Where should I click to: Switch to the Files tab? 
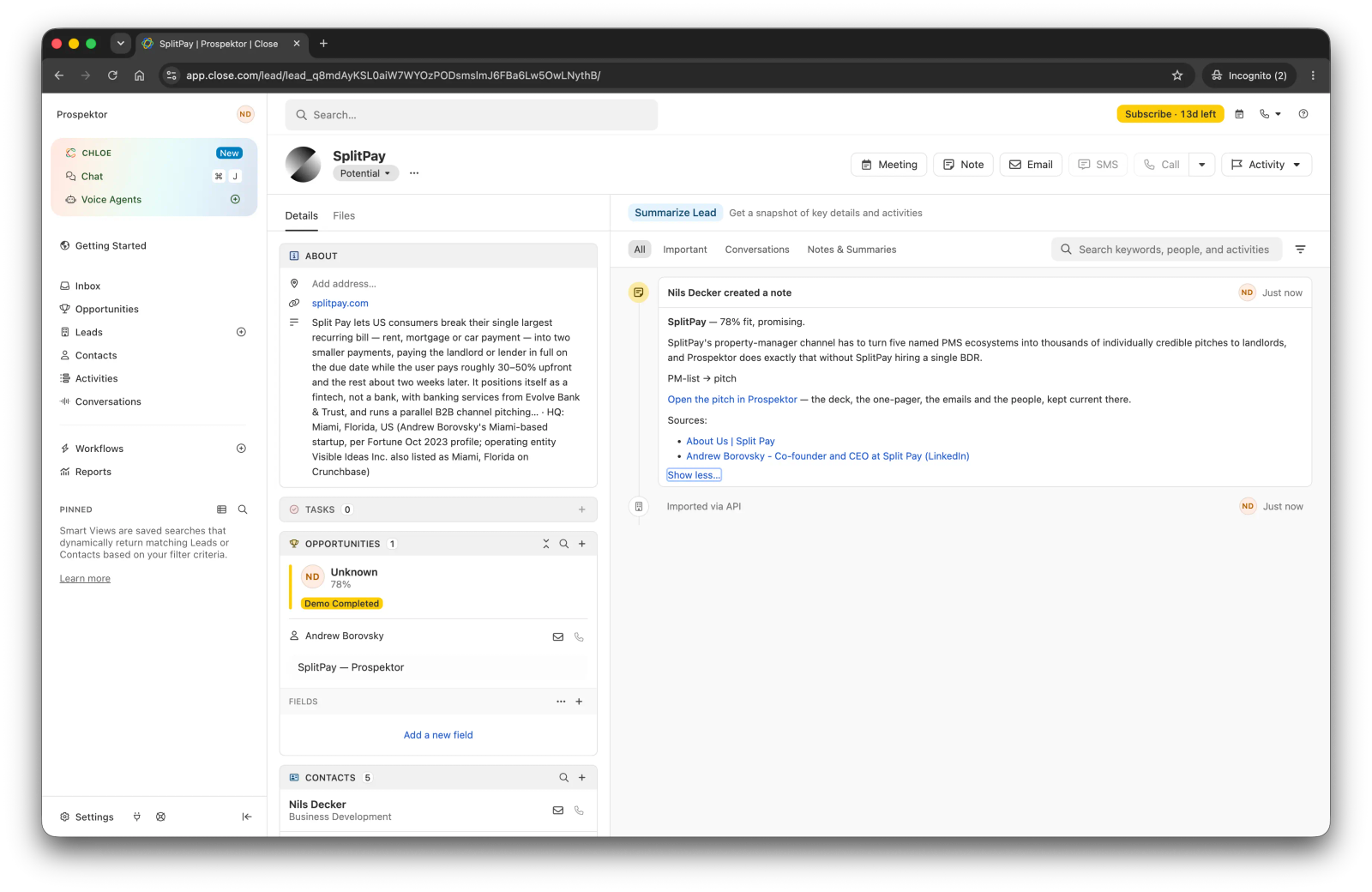click(x=344, y=216)
